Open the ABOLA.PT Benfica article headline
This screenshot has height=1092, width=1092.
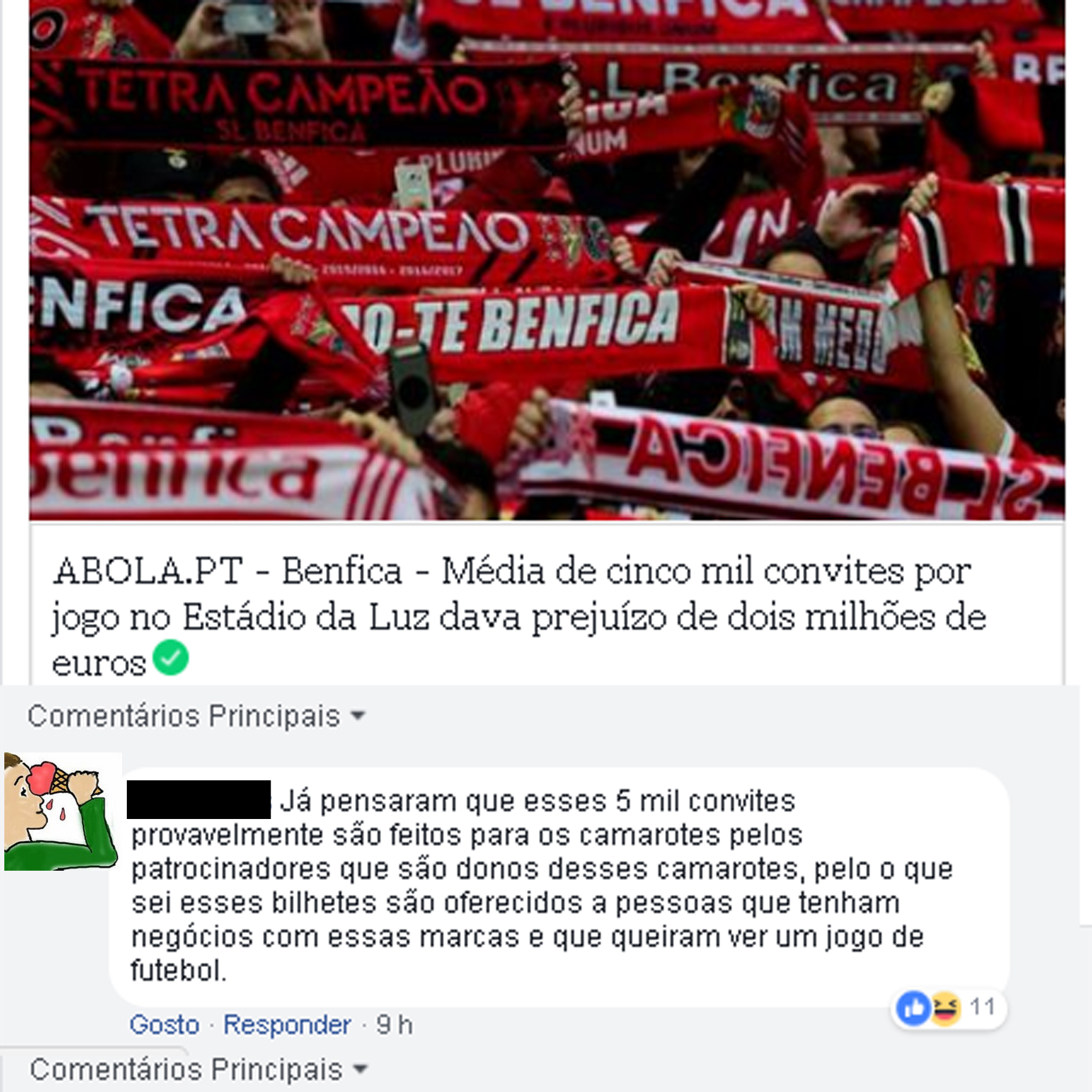[519, 617]
